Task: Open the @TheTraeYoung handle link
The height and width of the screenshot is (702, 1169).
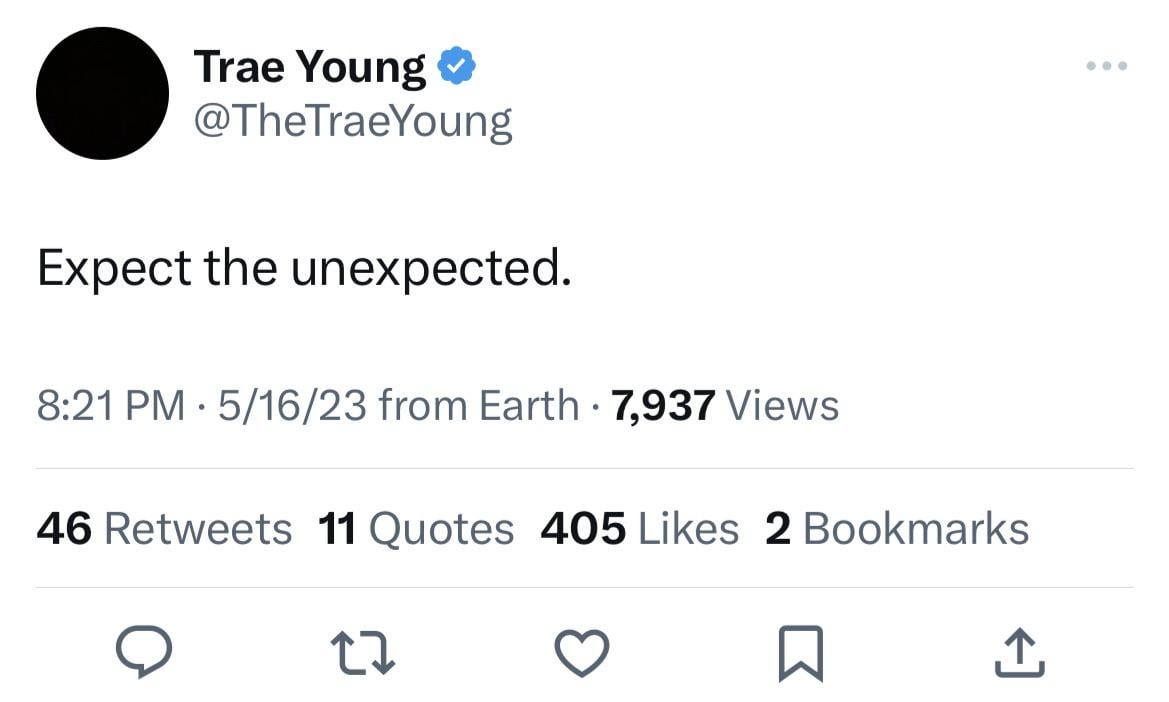Action: coord(352,121)
